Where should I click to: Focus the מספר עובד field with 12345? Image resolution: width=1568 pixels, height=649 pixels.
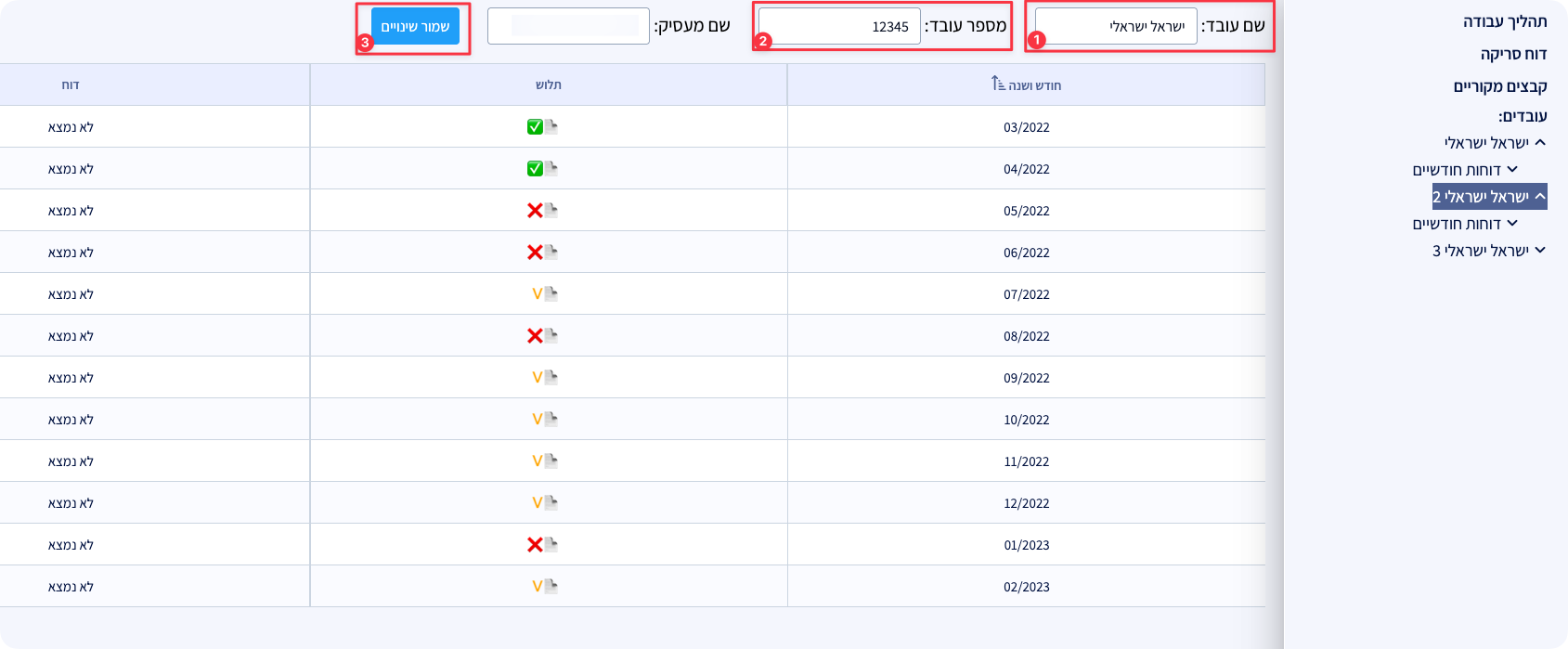[x=838, y=27]
